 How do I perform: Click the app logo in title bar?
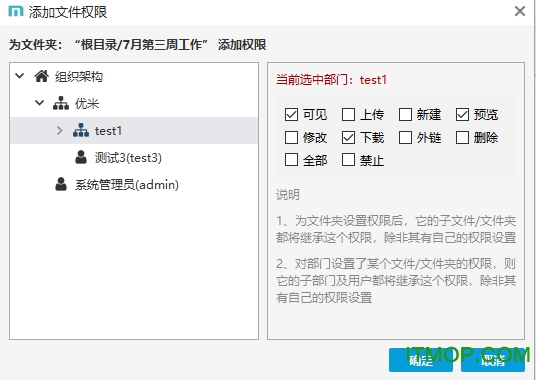[16, 12]
